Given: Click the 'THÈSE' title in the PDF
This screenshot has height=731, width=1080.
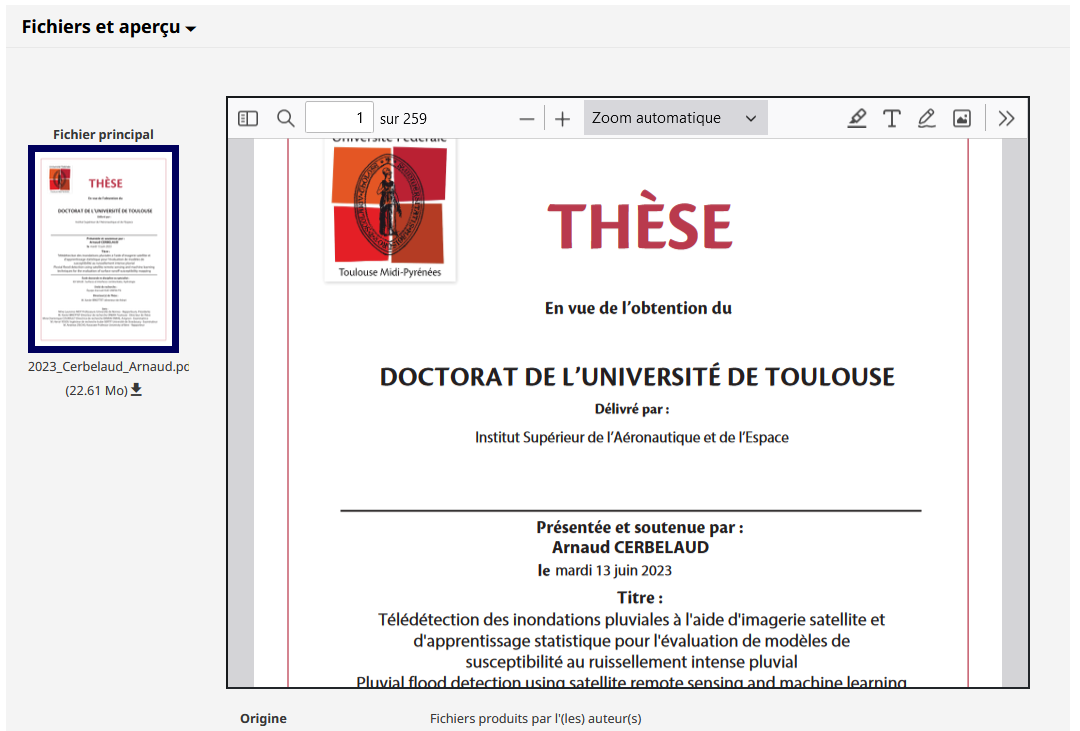Looking at the screenshot, I should tap(640, 220).
